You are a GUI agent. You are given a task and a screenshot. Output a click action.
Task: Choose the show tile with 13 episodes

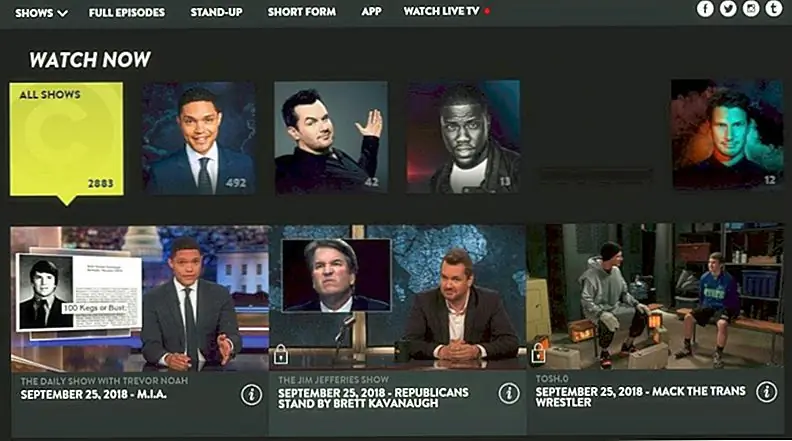pyautogui.click(x=463, y=136)
